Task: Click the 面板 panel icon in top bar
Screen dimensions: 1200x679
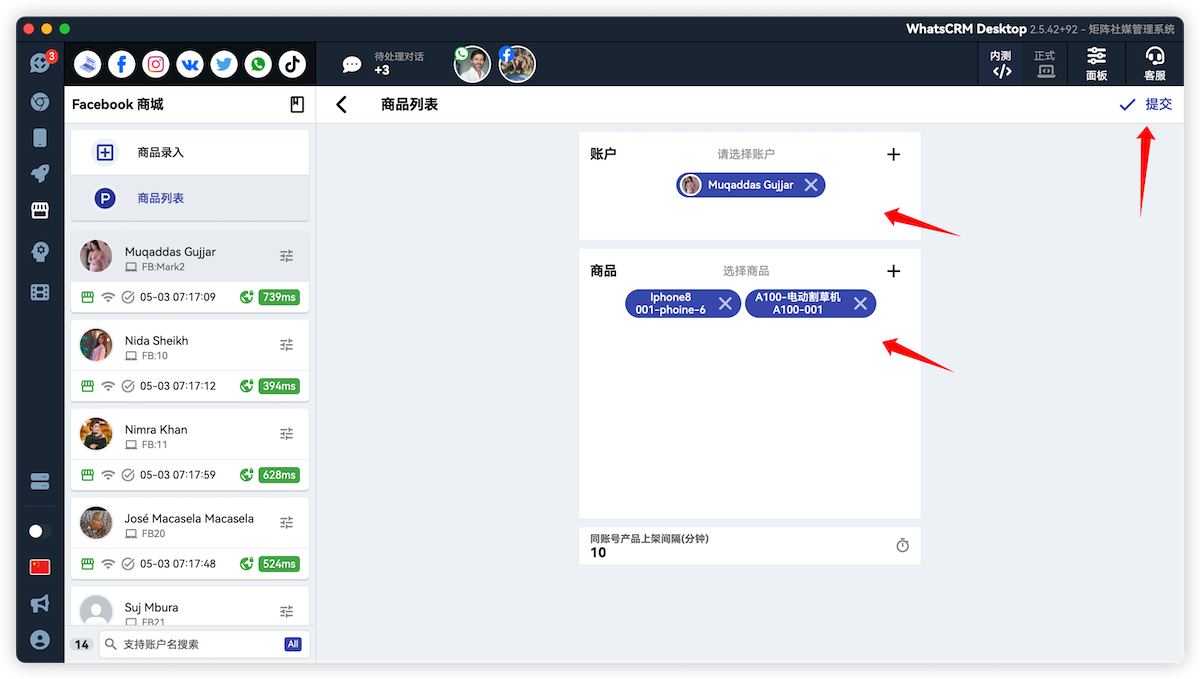Action: tap(1096, 62)
